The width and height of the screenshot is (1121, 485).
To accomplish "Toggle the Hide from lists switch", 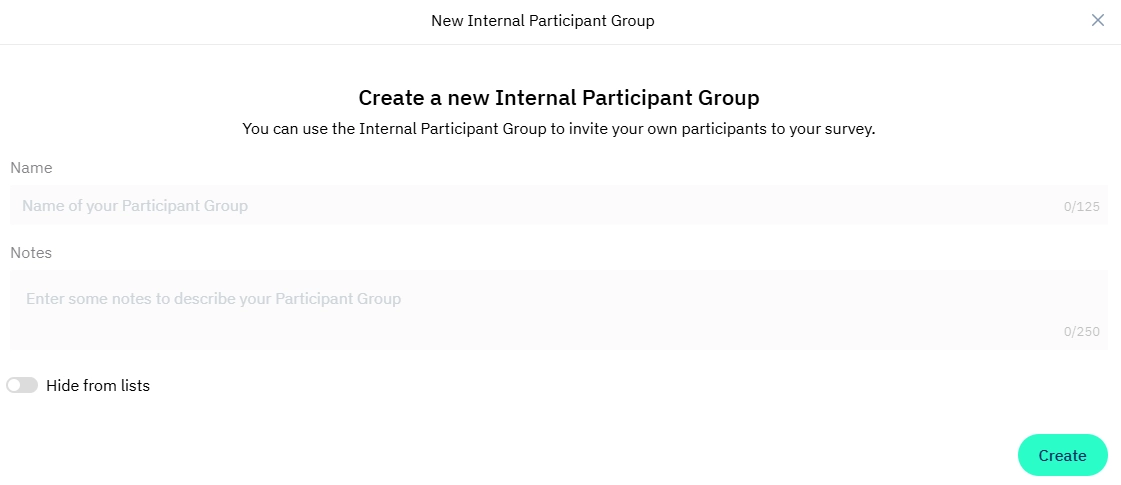I will click(21, 386).
